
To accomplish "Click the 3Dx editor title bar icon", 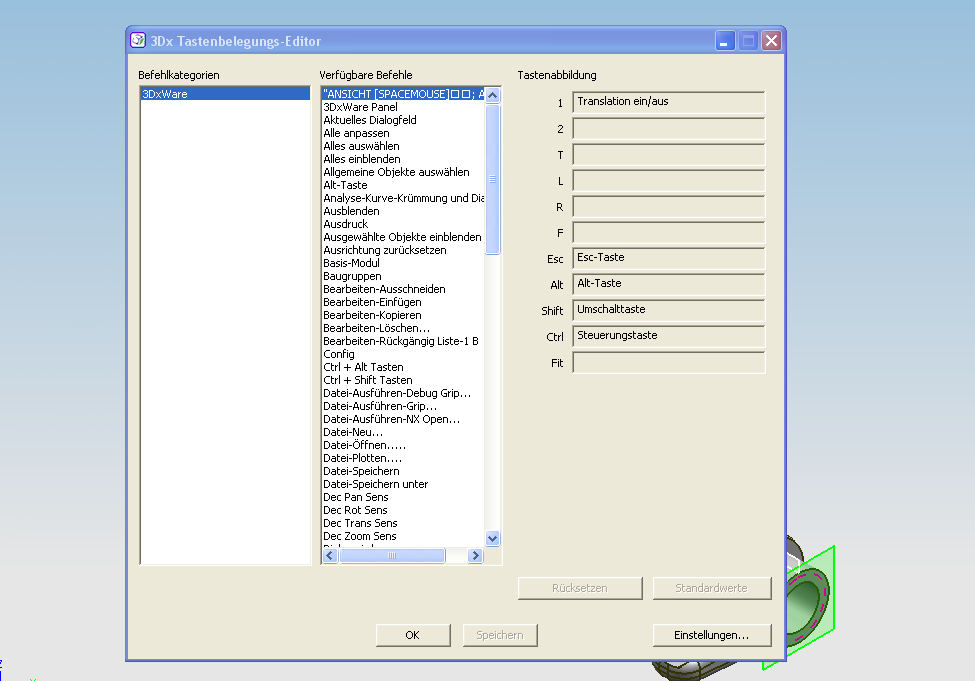I will click(137, 40).
